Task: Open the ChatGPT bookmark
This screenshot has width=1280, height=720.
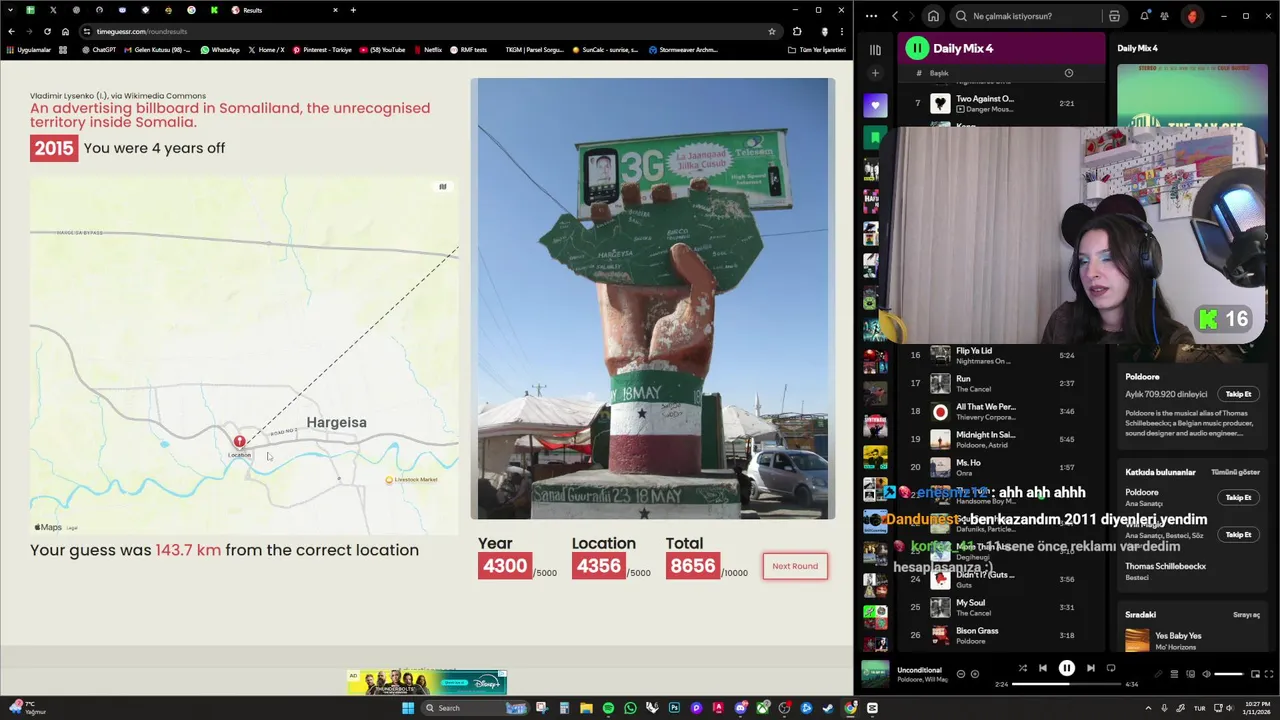Action: click(98, 49)
